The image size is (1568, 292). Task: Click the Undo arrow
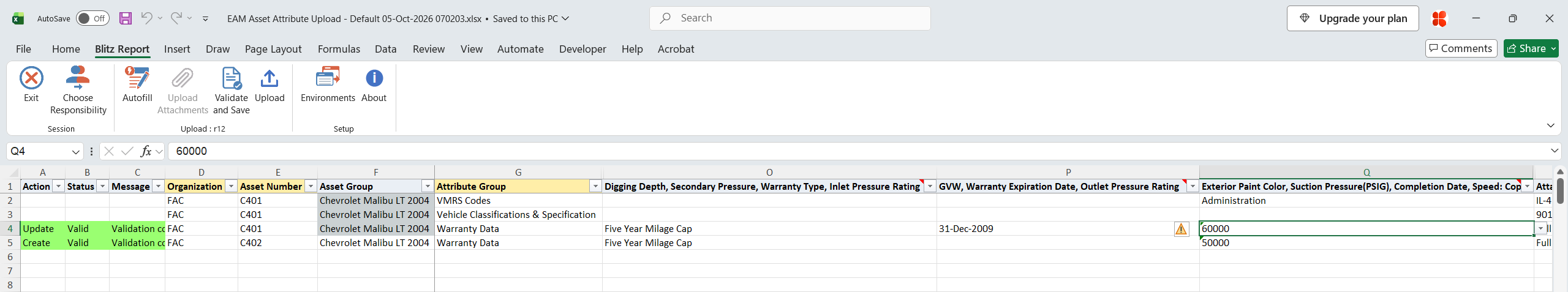coord(146,18)
